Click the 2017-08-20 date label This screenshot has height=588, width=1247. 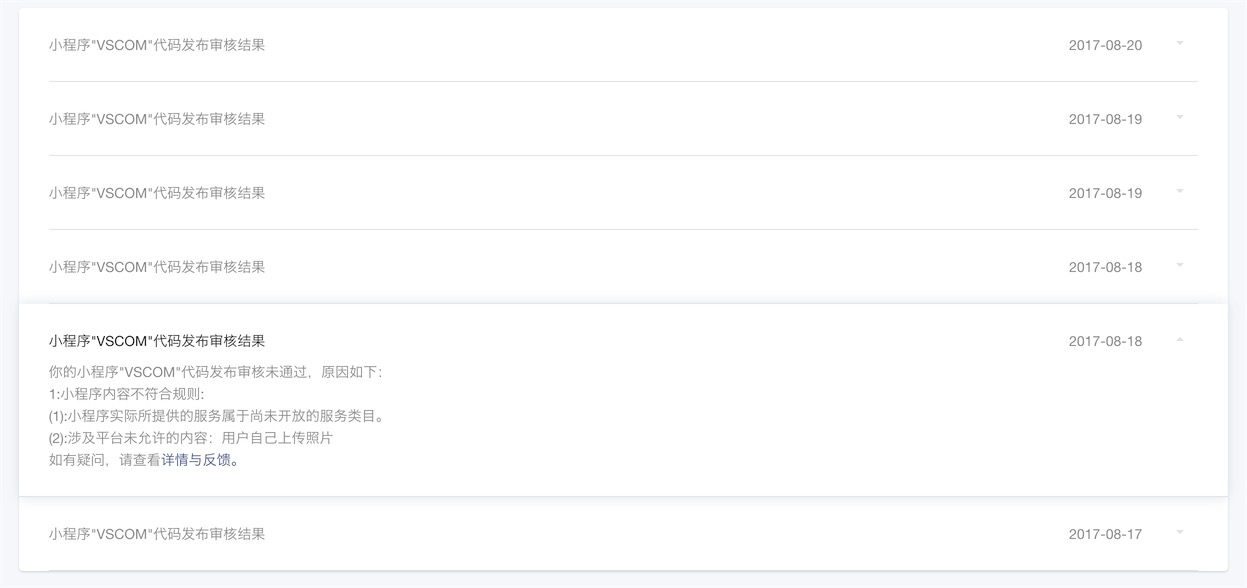[x=1105, y=45]
